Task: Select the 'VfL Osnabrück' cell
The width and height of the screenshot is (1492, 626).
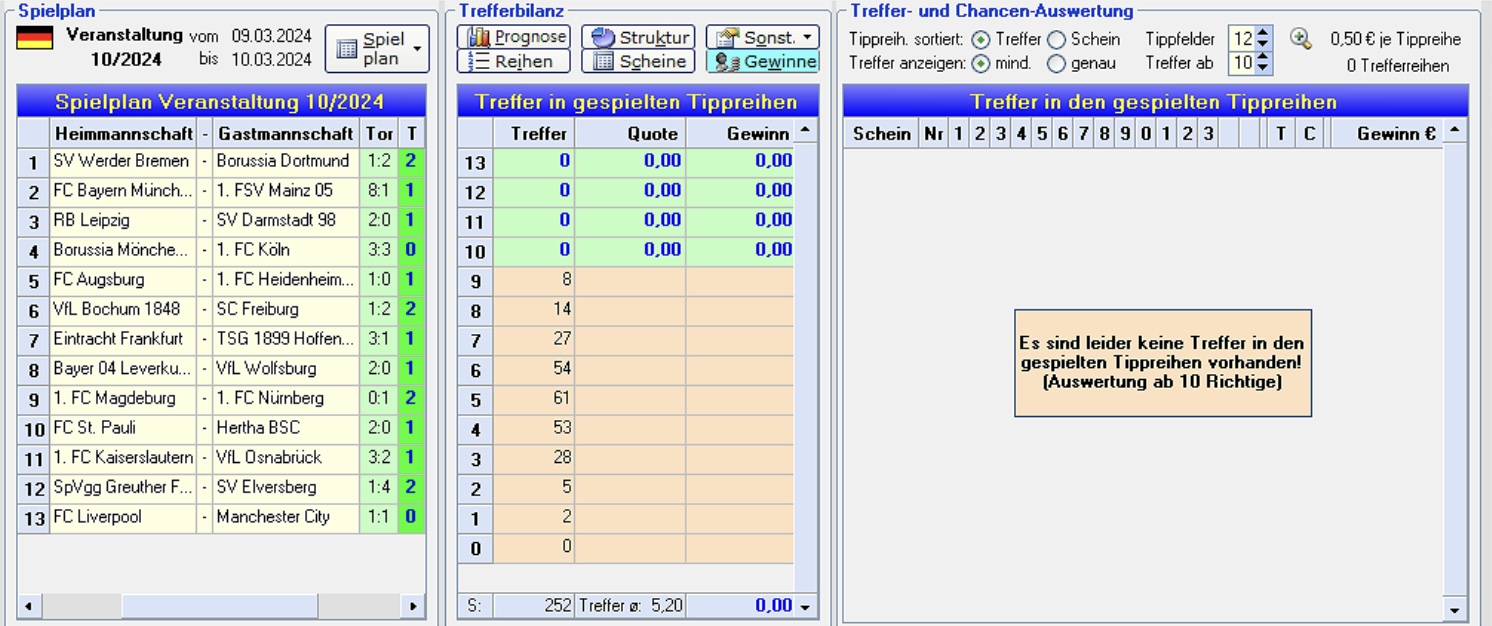Action: point(286,458)
